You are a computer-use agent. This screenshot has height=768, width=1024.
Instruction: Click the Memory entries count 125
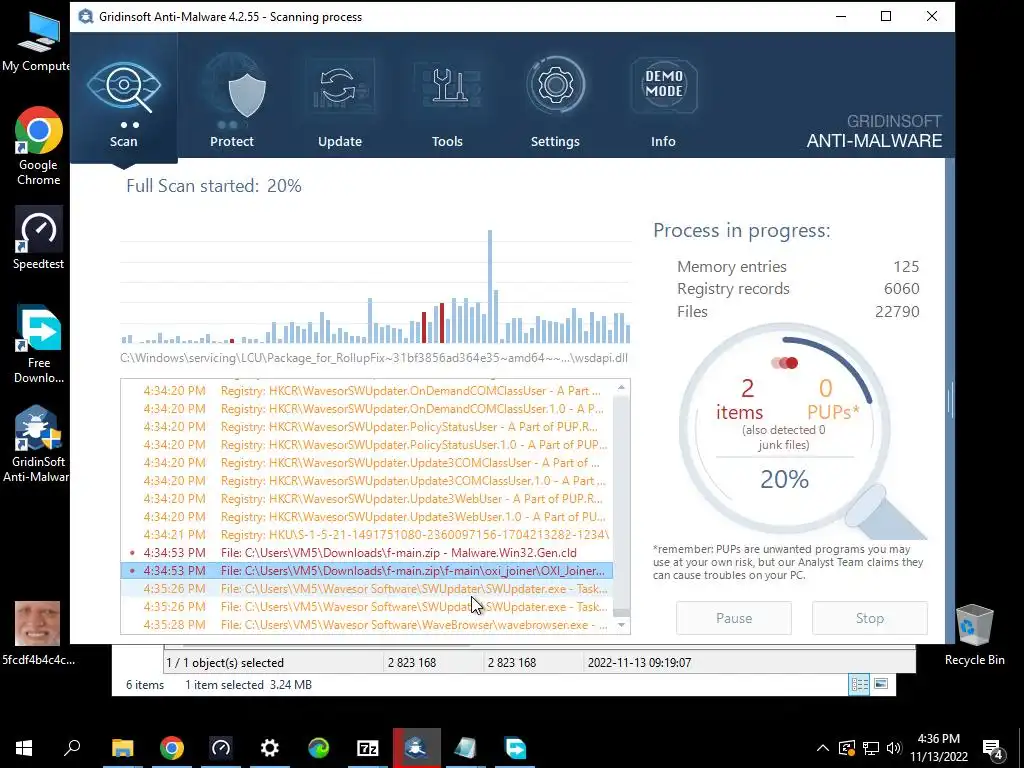906,266
